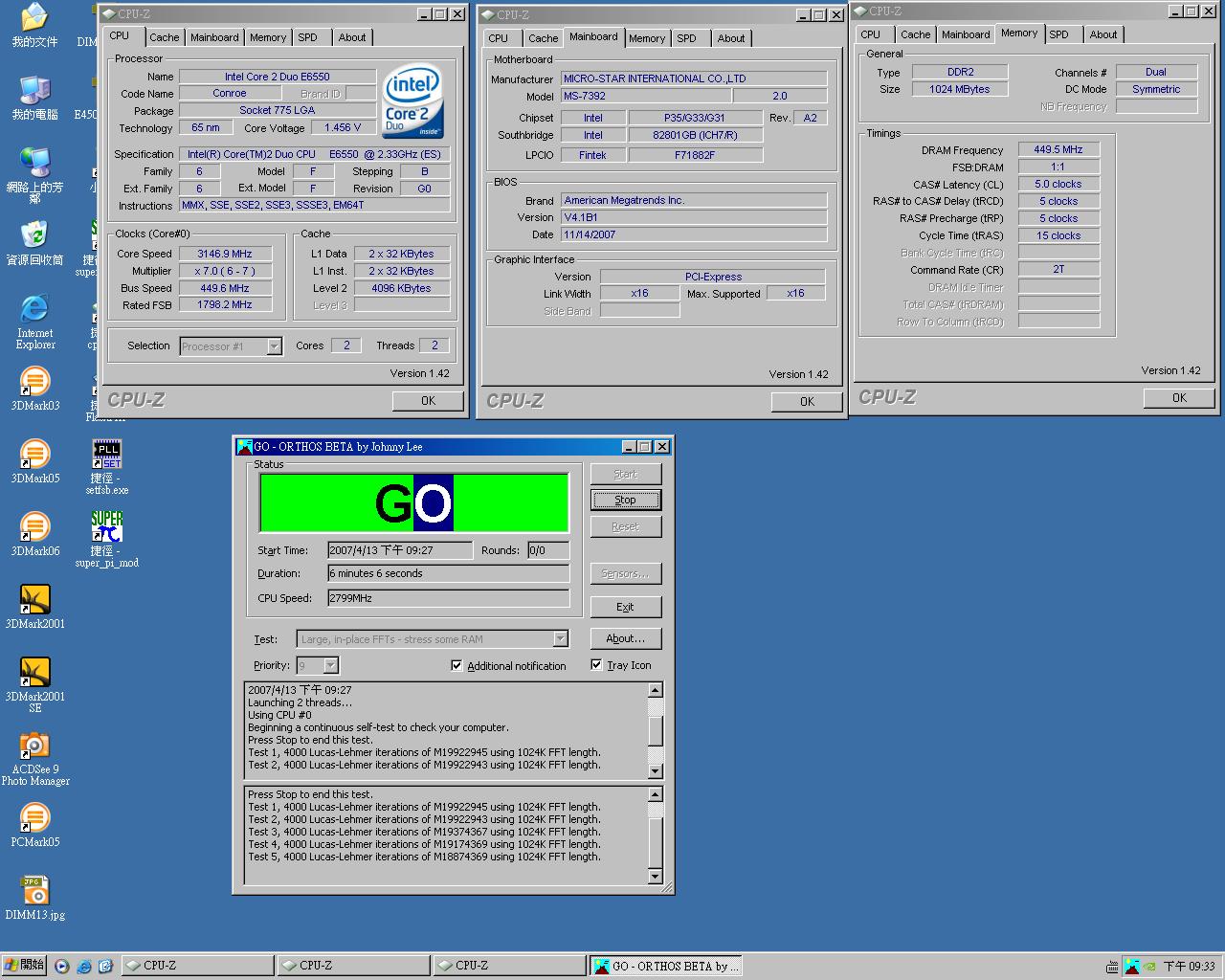This screenshot has width=1225, height=980.
Task: Open DIMM13.jpg file on desktop
Action: tap(34, 899)
